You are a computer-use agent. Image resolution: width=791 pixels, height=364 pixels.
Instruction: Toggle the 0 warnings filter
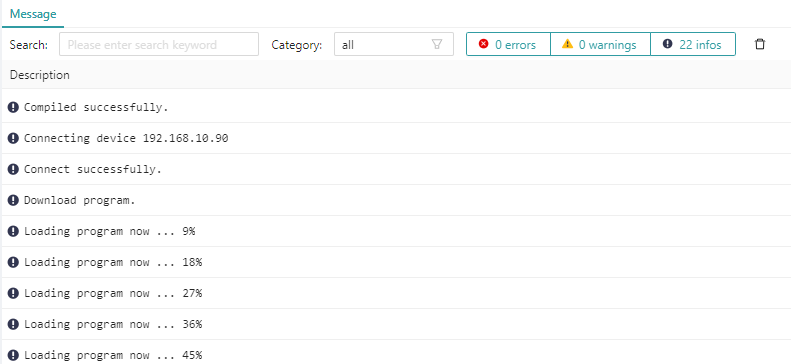600,44
